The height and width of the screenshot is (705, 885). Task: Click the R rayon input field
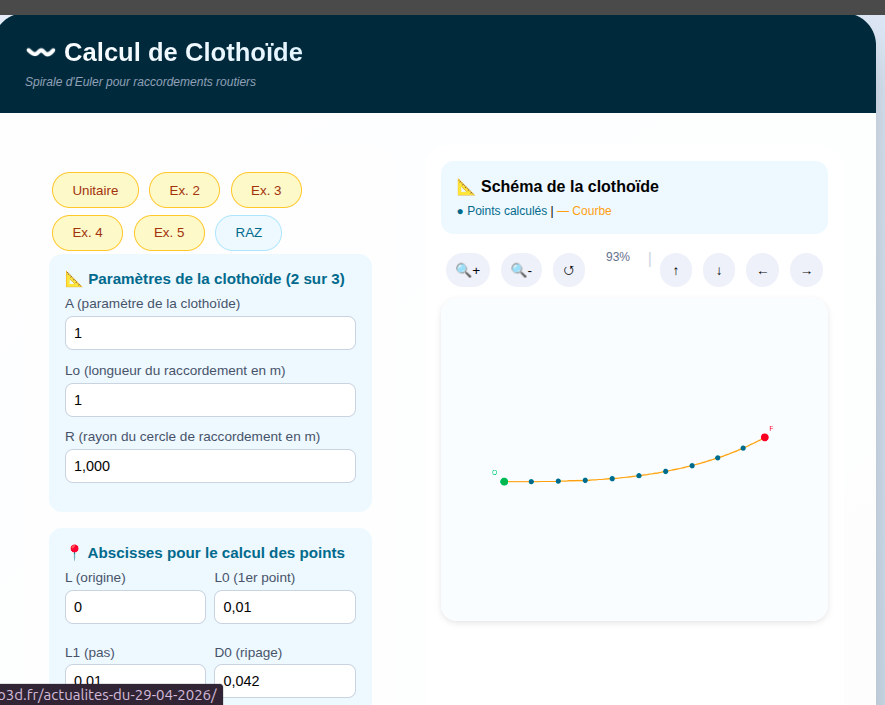click(210, 466)
